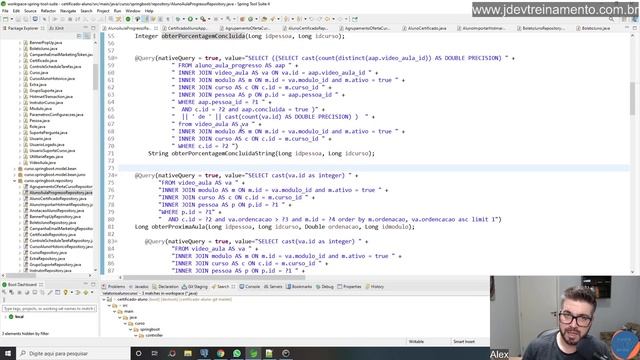The height and width of the screenshot is (360, 640).
Task: Click the Windows taskbar search box
Action: point(73,353)
